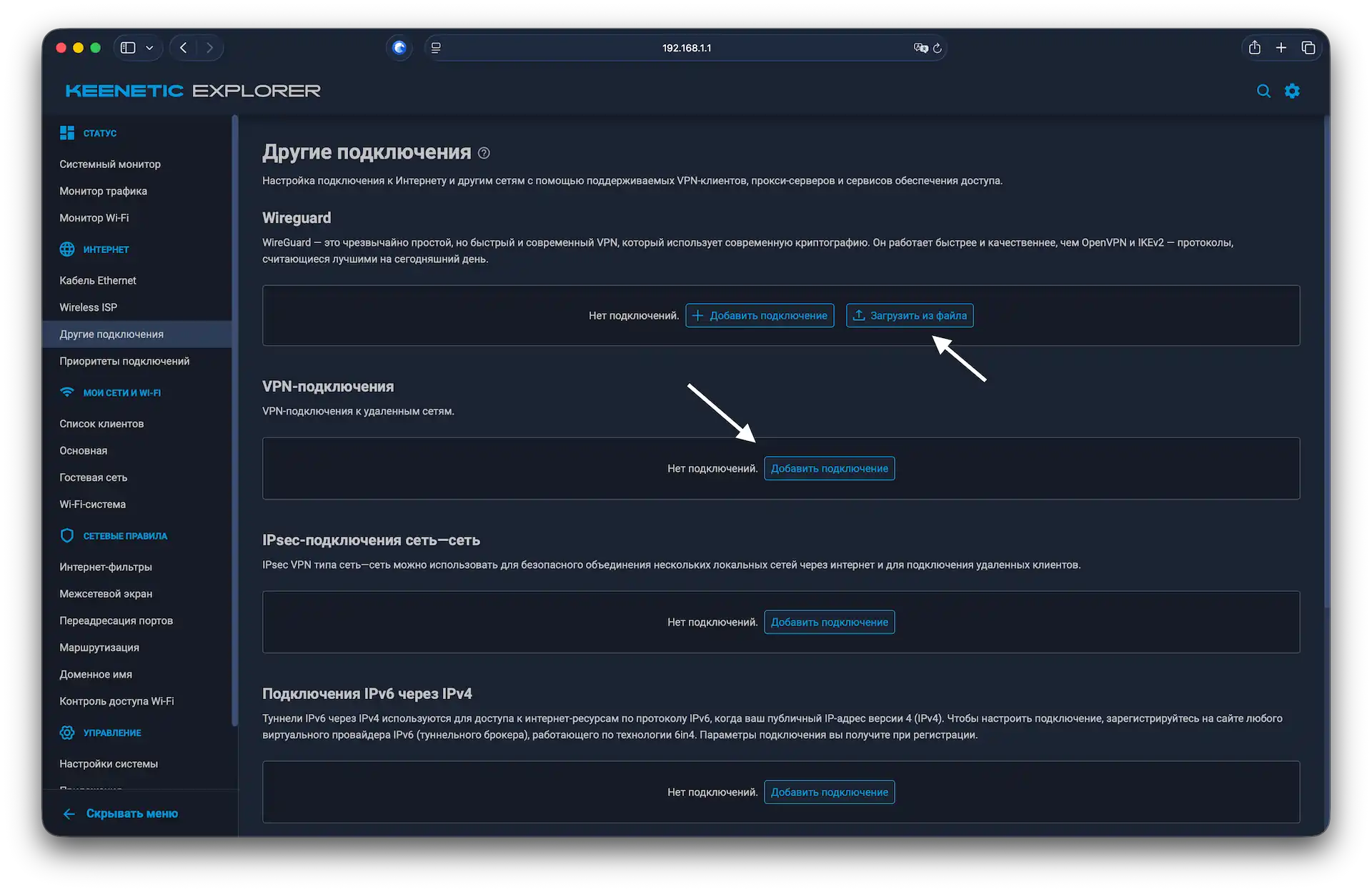Click the 192.168.1.1 address bar
This screenshot has height=892, width=1372.
[x=686, y=48]
